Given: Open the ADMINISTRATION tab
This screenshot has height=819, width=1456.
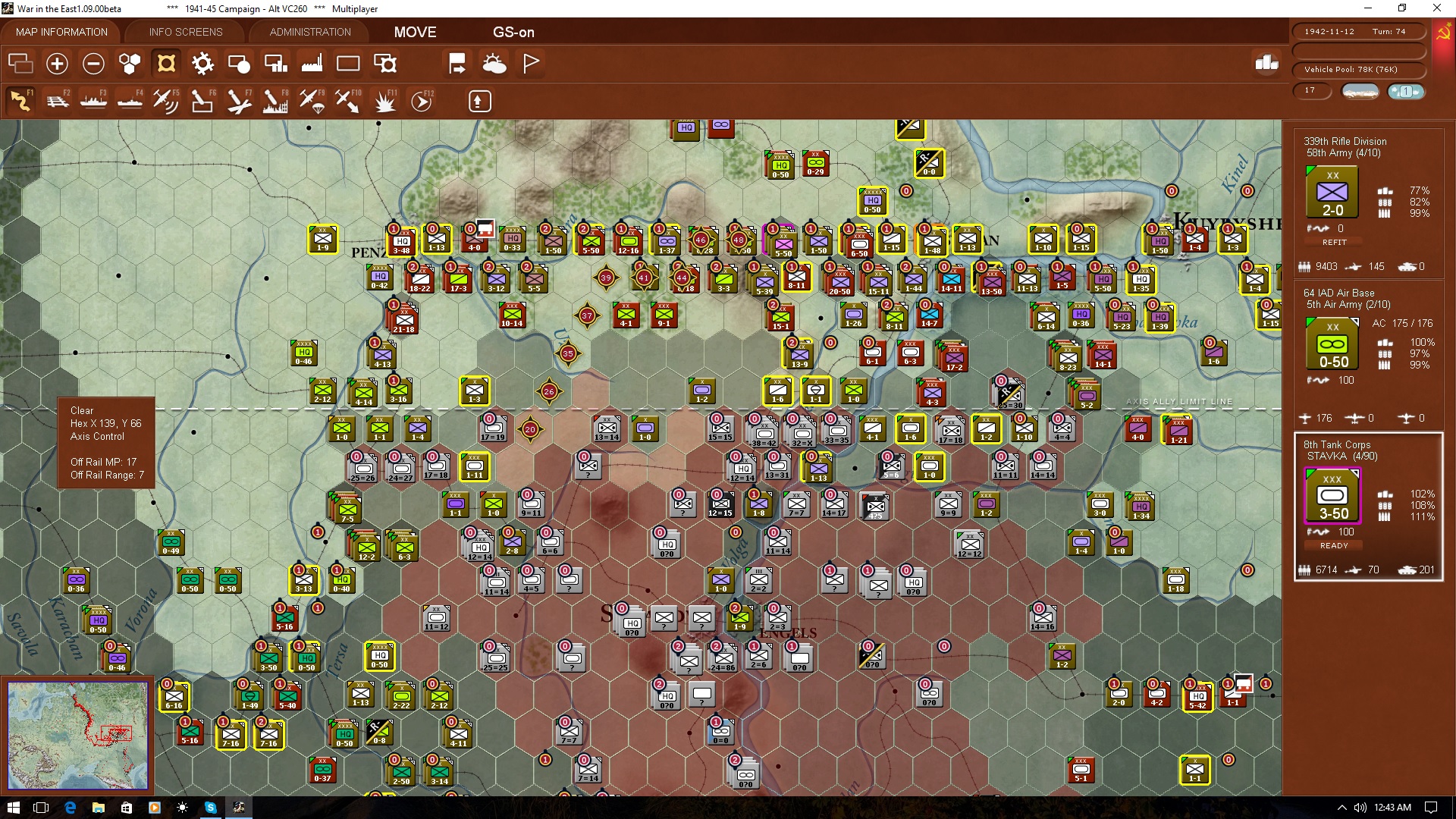Looking at the screenshot, I should [x=310, y=32].
